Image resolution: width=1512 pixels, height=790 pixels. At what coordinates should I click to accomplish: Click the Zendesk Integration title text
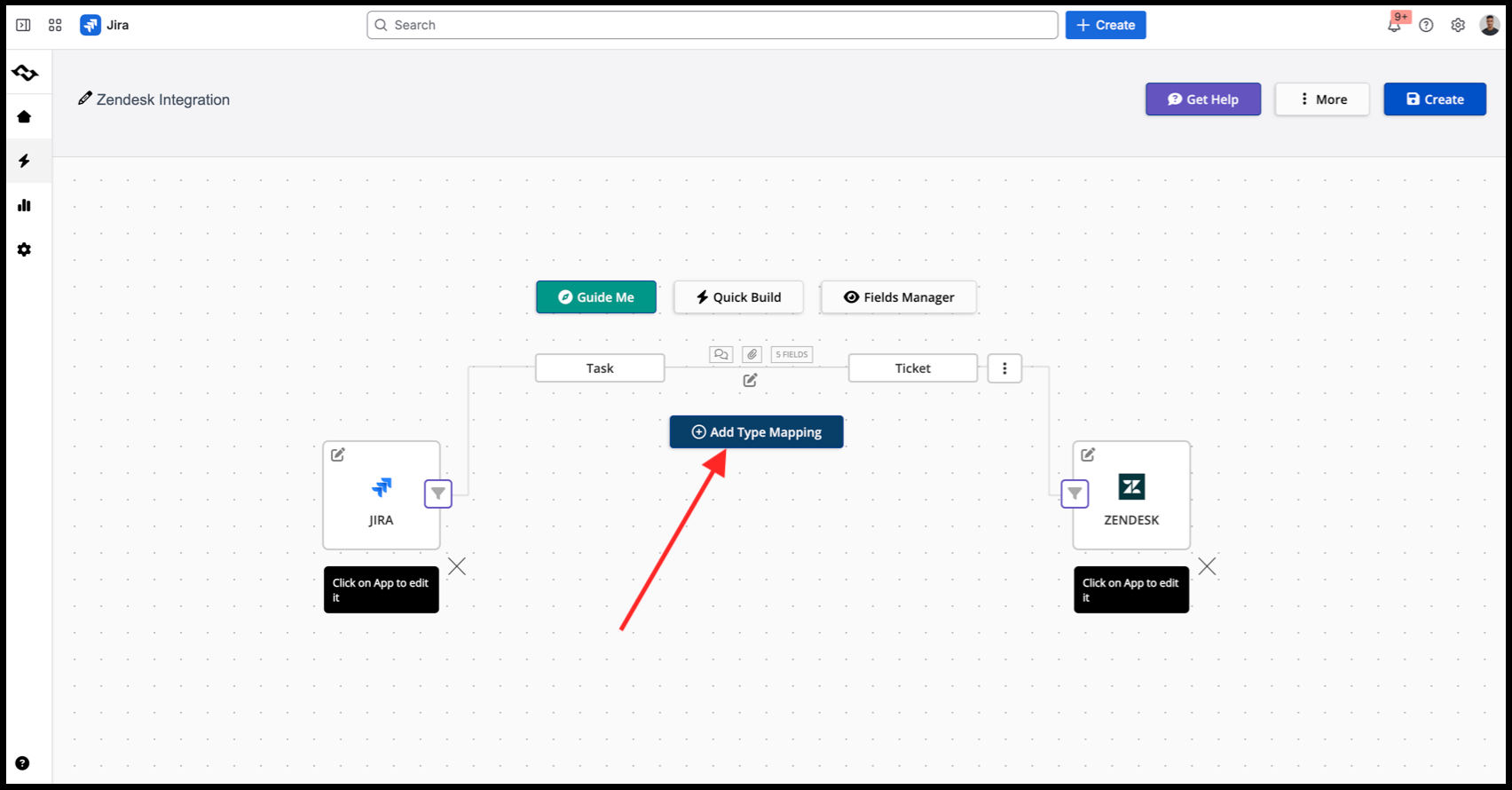tap(163, 99)
